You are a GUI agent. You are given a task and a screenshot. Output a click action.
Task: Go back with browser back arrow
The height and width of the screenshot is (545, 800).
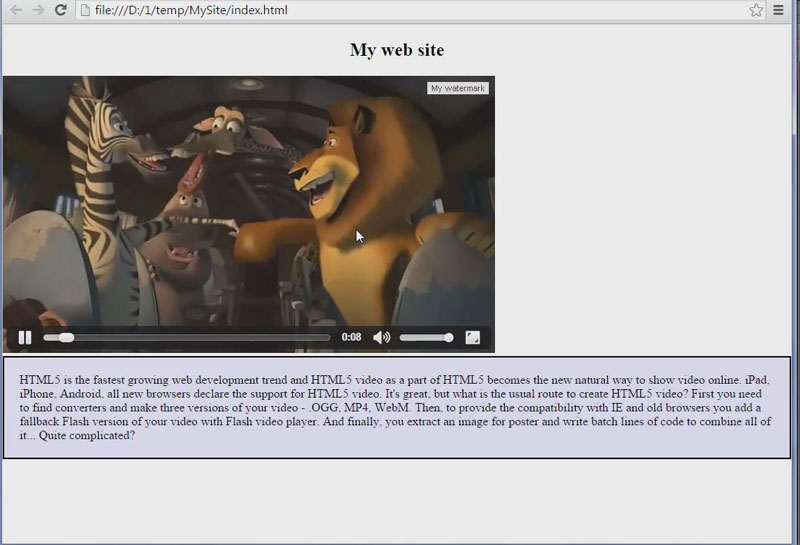[16, 10]
